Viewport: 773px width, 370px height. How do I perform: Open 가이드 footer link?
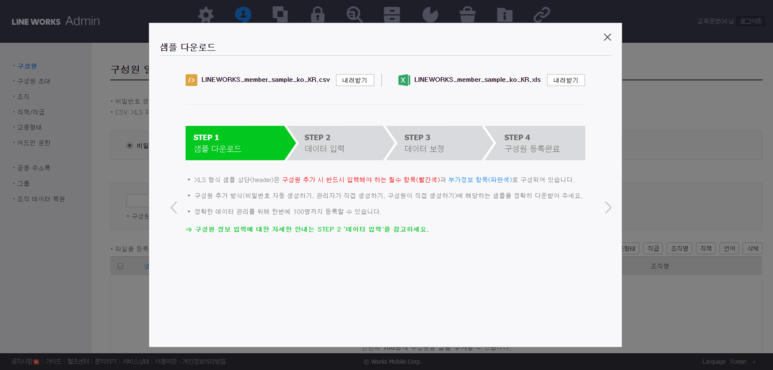(x=53, y=362)
